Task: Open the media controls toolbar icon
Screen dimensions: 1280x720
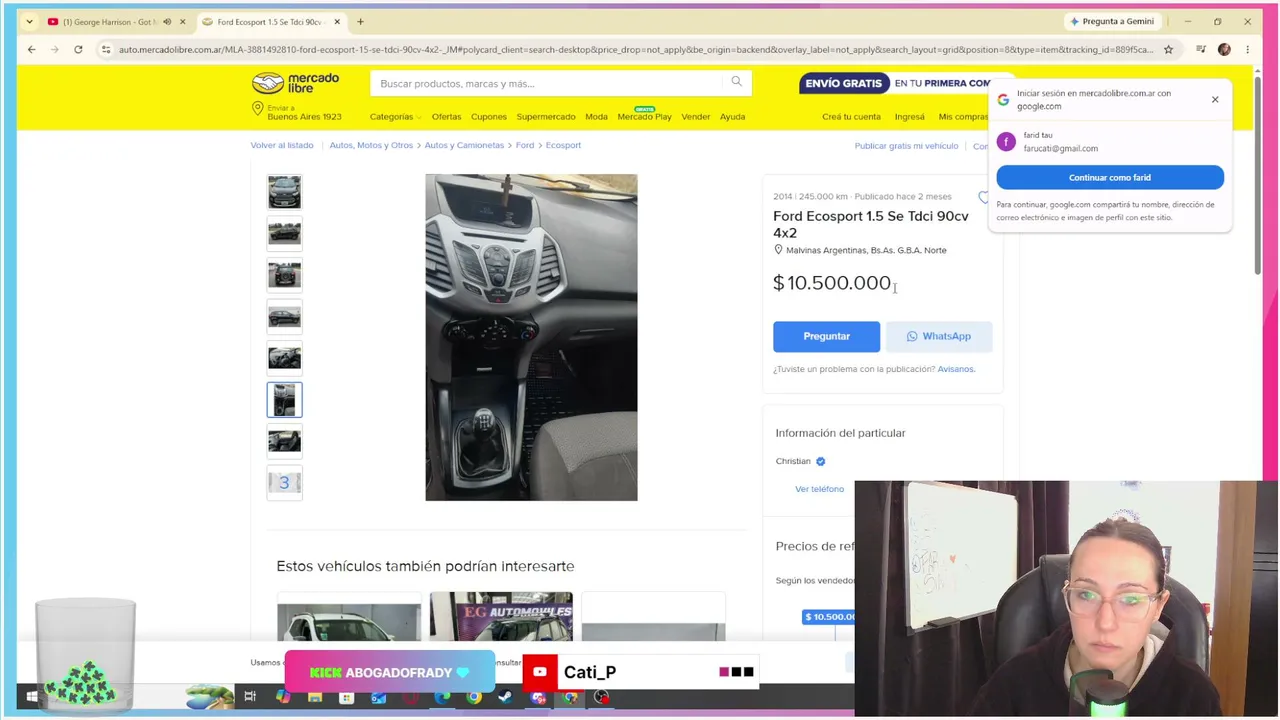Action: 1201,49
